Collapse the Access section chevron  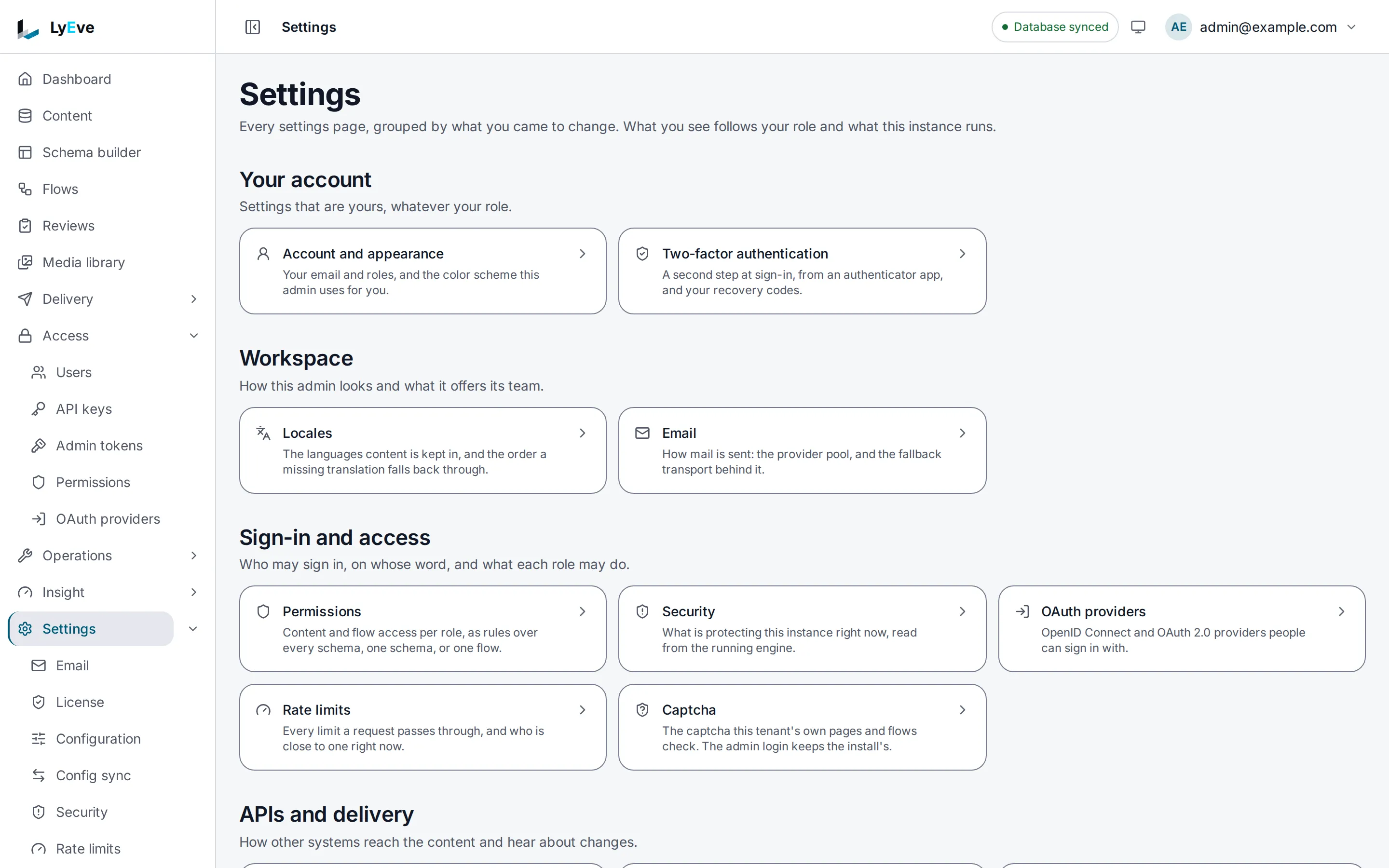(193, 336)
